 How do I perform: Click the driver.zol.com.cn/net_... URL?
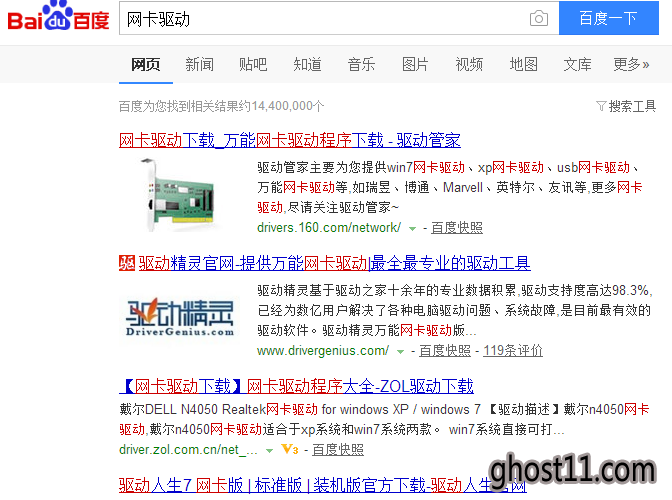[189, 449]
